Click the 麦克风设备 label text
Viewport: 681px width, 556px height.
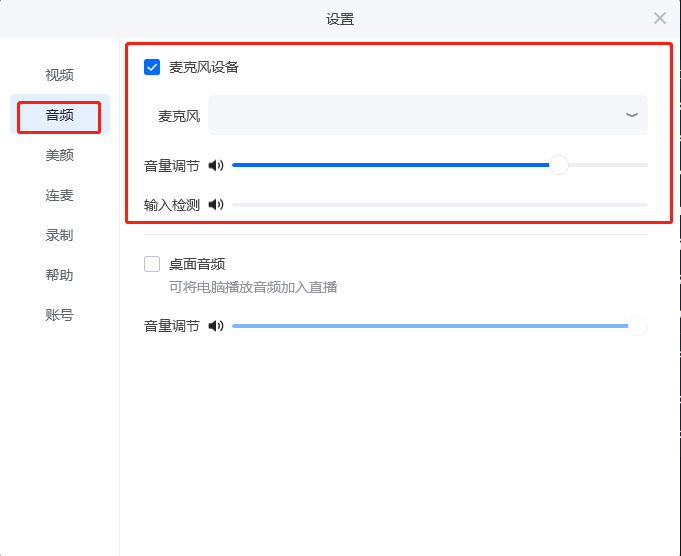204,67
